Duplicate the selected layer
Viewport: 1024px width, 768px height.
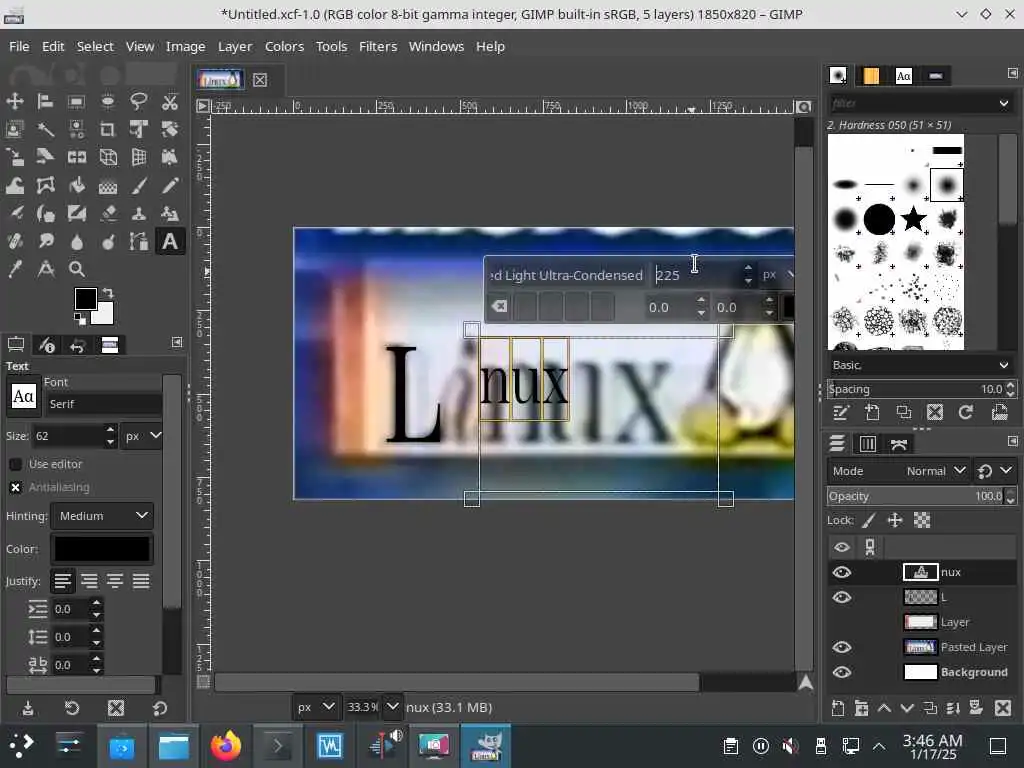(930, 708)
